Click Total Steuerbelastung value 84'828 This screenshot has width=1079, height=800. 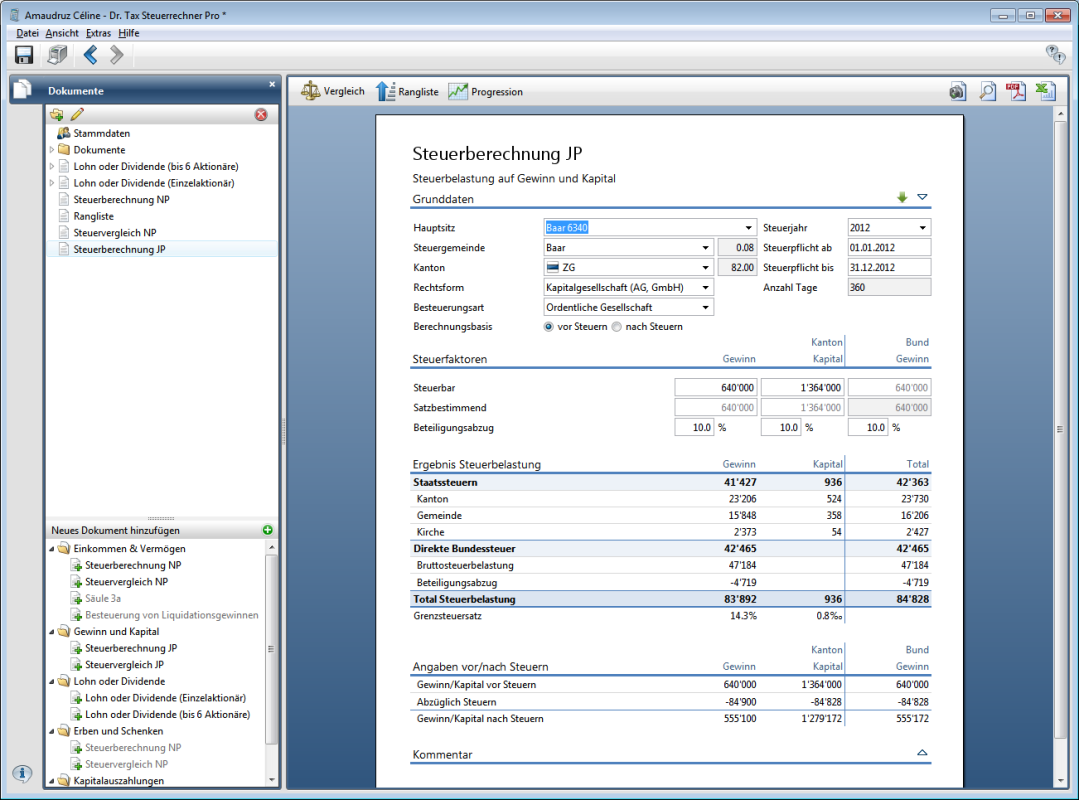coord(912,599)
